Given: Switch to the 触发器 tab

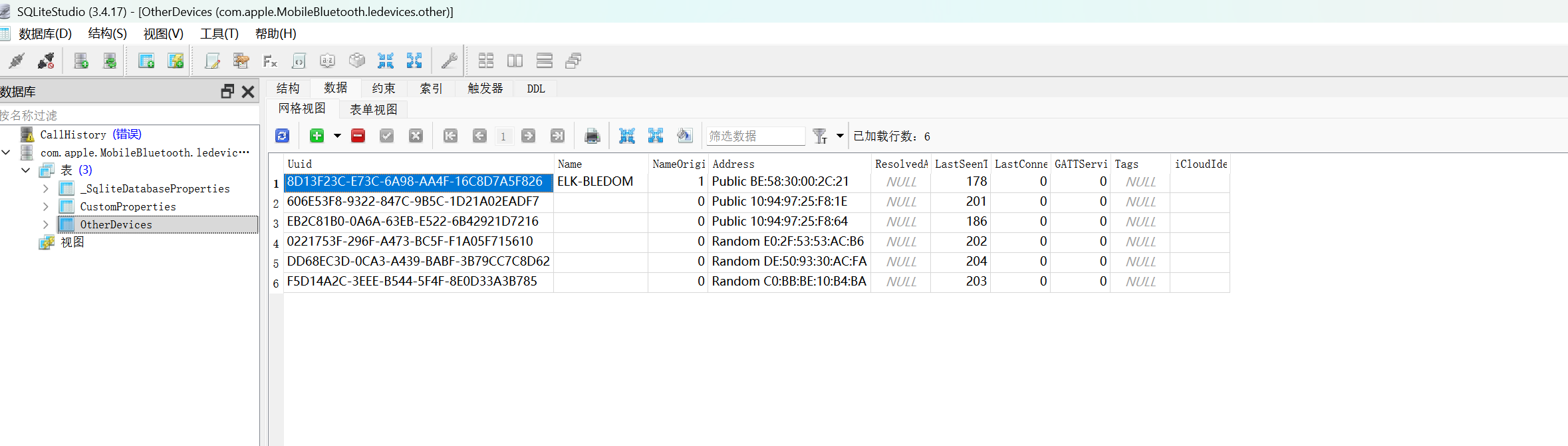Looking at the screenshot, I should [485, 89].
